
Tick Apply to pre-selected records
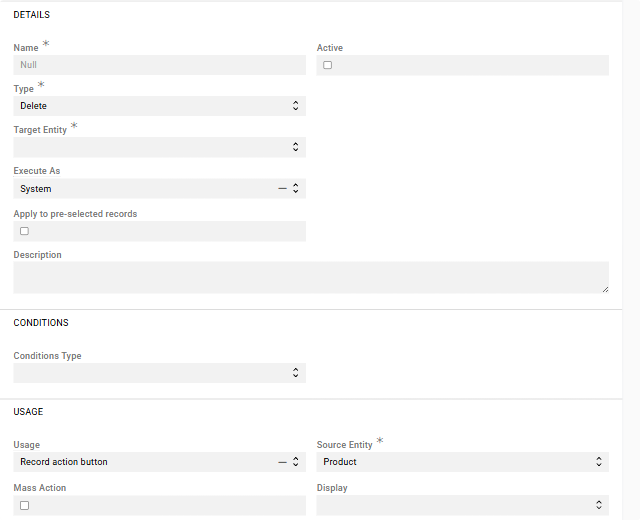[24, 231]
